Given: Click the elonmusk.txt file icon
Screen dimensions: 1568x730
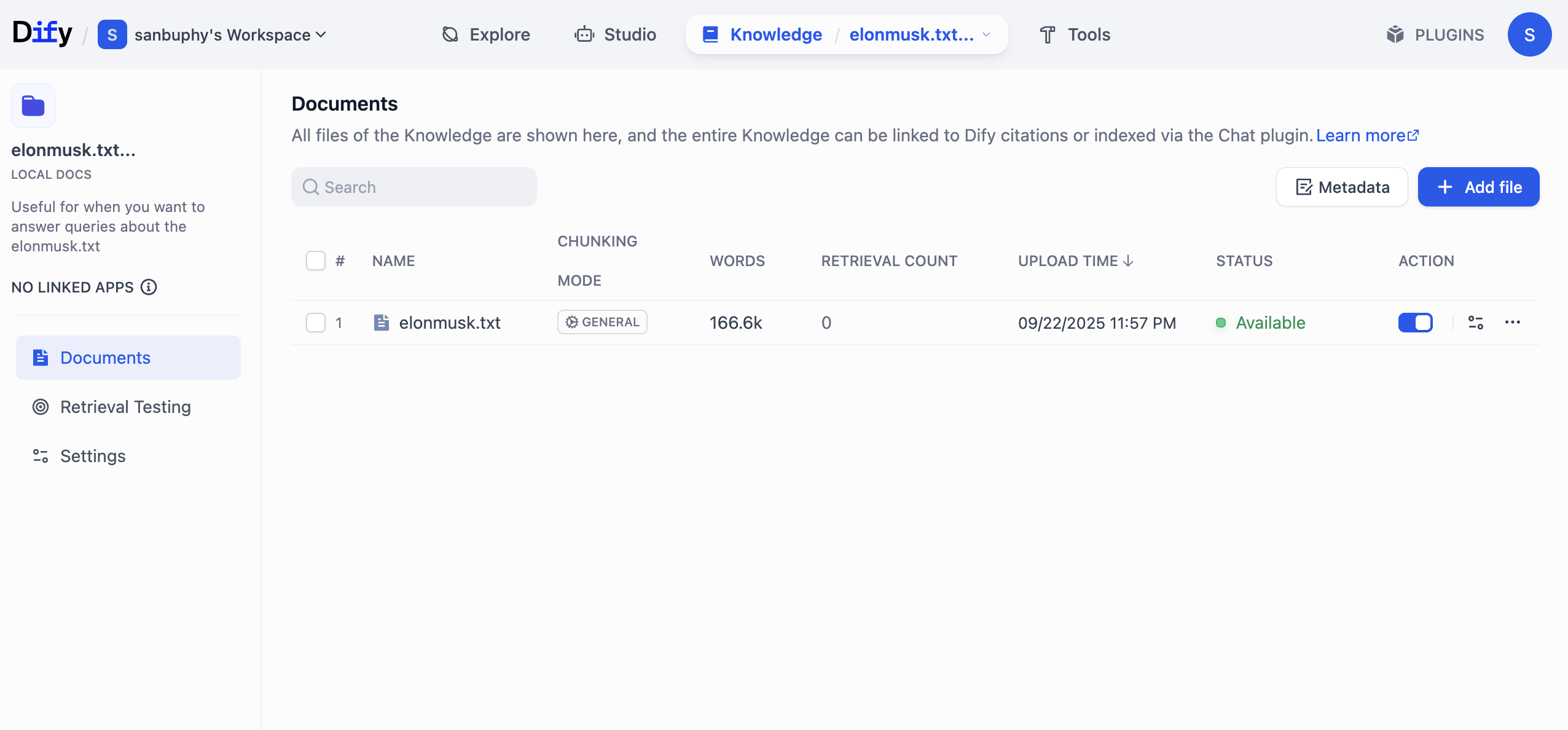Looking at the screenshot, I should (x=382, y=323).
